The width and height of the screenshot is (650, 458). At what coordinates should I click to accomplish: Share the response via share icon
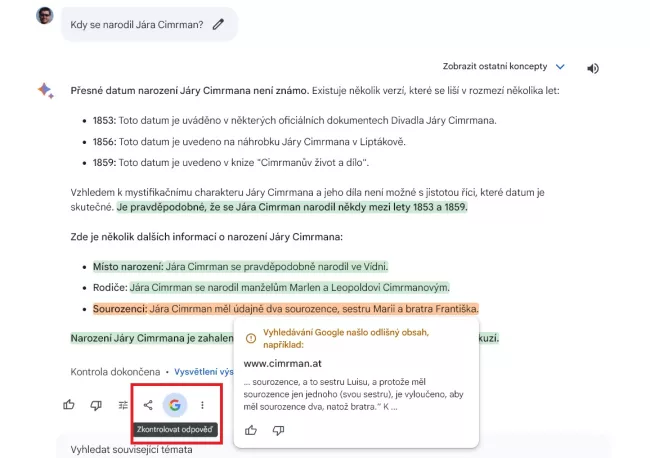click(x=148, y=405)
